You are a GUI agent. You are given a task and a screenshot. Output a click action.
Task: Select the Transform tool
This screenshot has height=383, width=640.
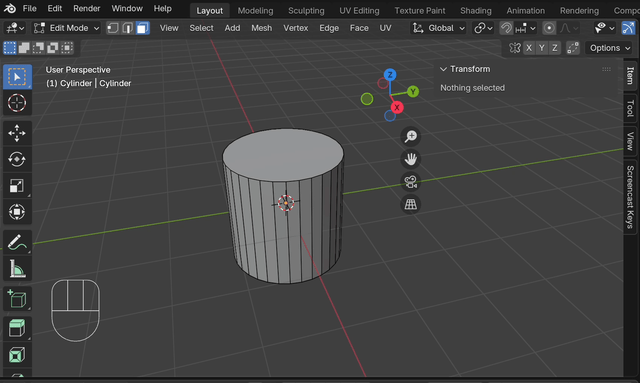coord(17,212)
